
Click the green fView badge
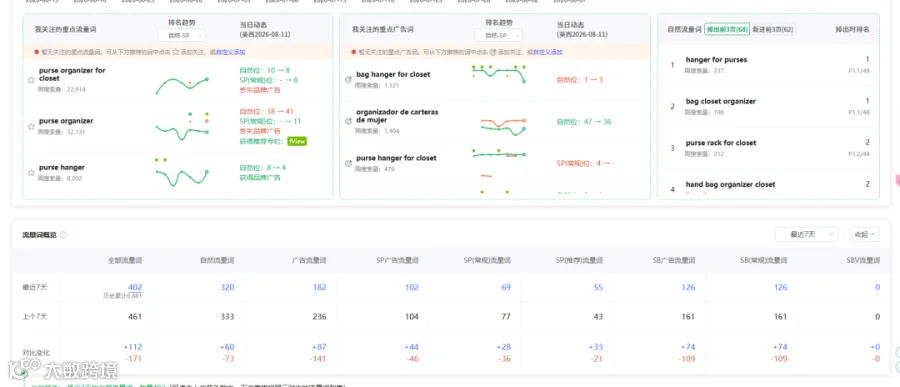click(297, 141)
